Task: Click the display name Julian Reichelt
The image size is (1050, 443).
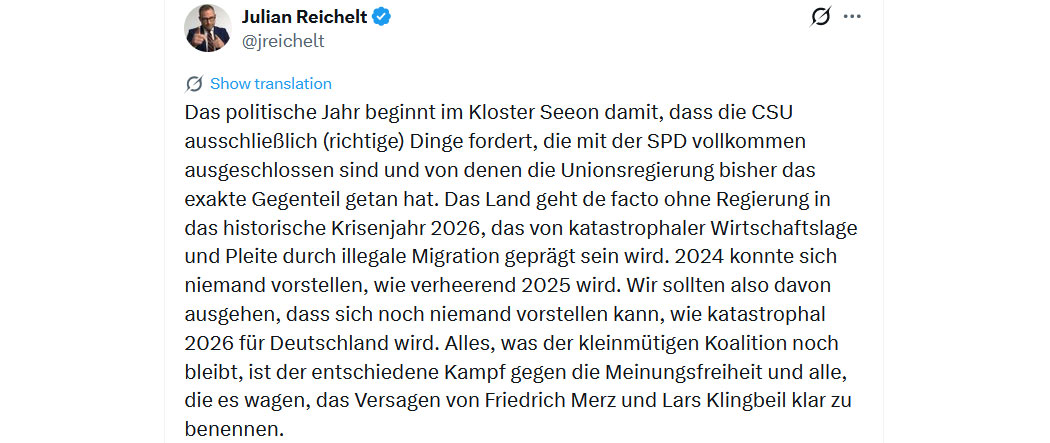Action: coord(304,17)
